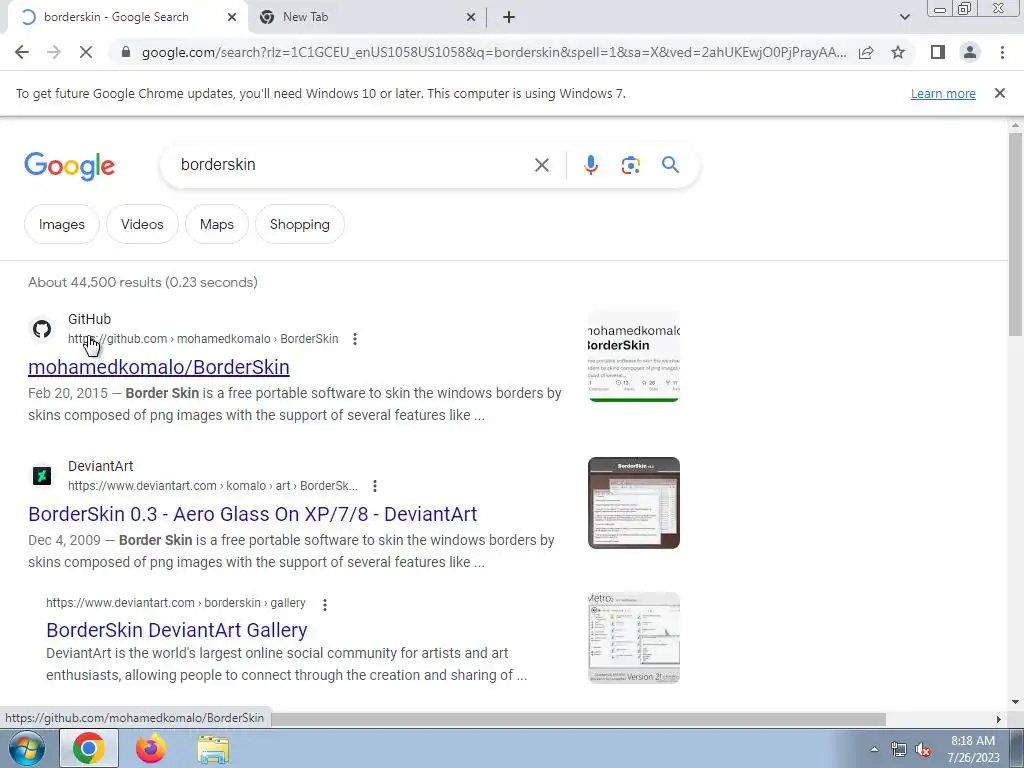
Task: Close the New Tab tab
Action: coord(471,18)
